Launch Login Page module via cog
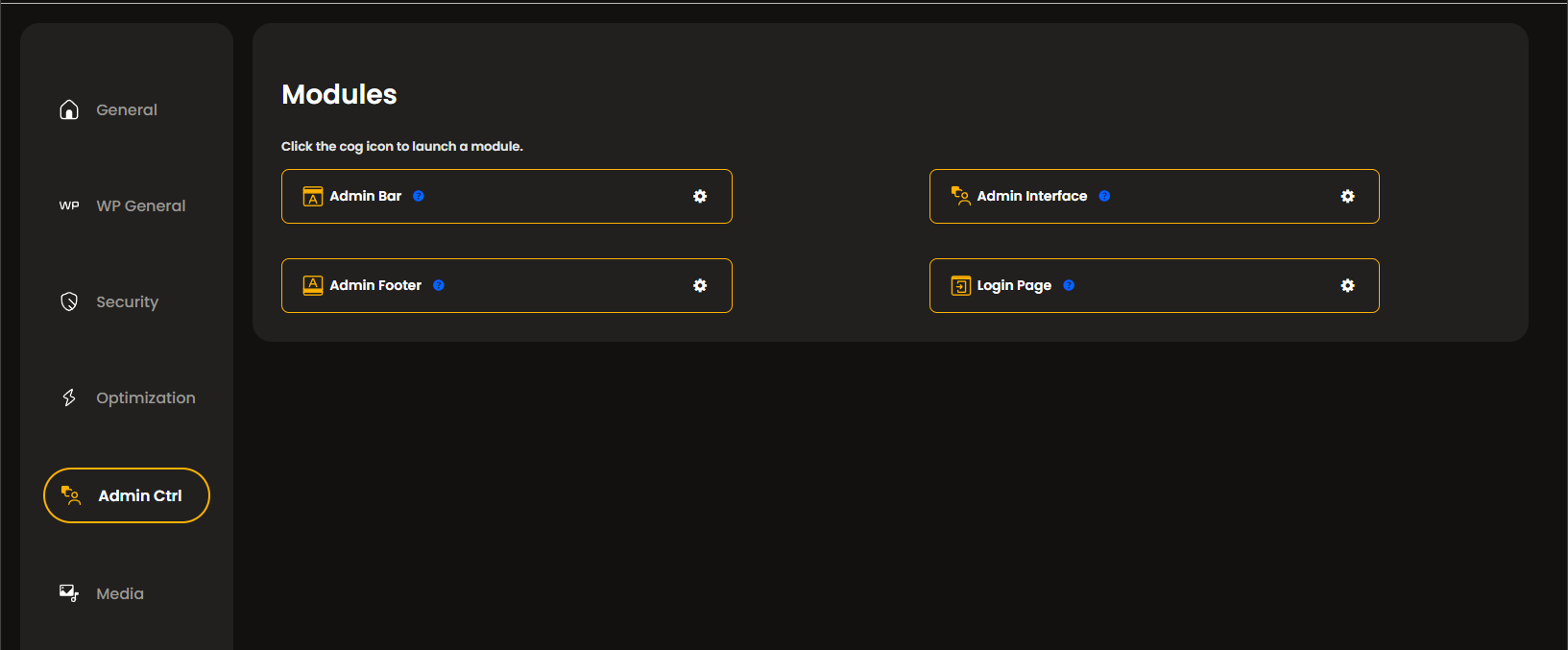The height and width of the screenshot is (650, 1568). pos(1348,285)
